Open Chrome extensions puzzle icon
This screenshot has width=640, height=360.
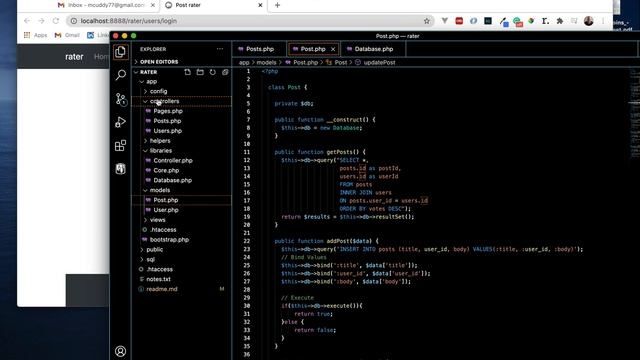click(x=560, y=21)
